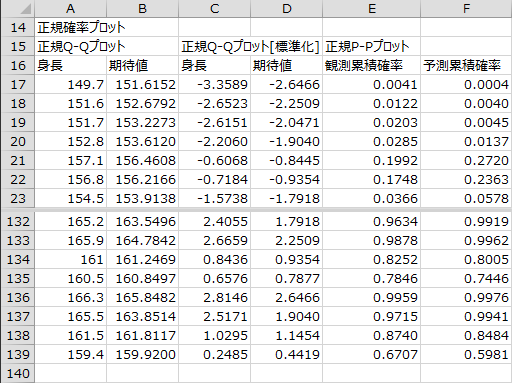Select cell containing 0.0041
The height and width of the screenshot is (383, 512).
pos(371,84)
